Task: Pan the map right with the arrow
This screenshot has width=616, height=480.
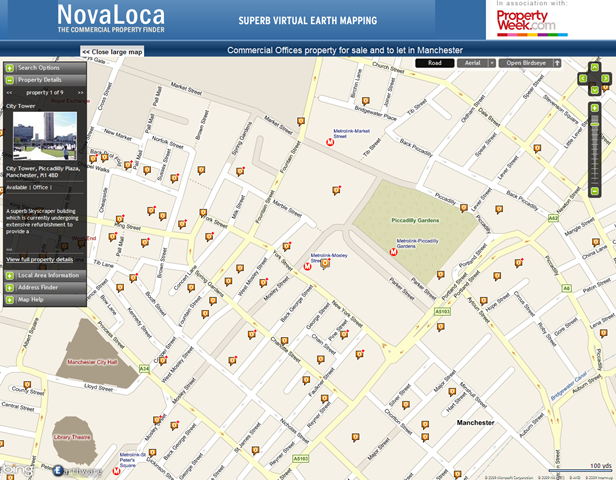Action: tap(605, 79)
